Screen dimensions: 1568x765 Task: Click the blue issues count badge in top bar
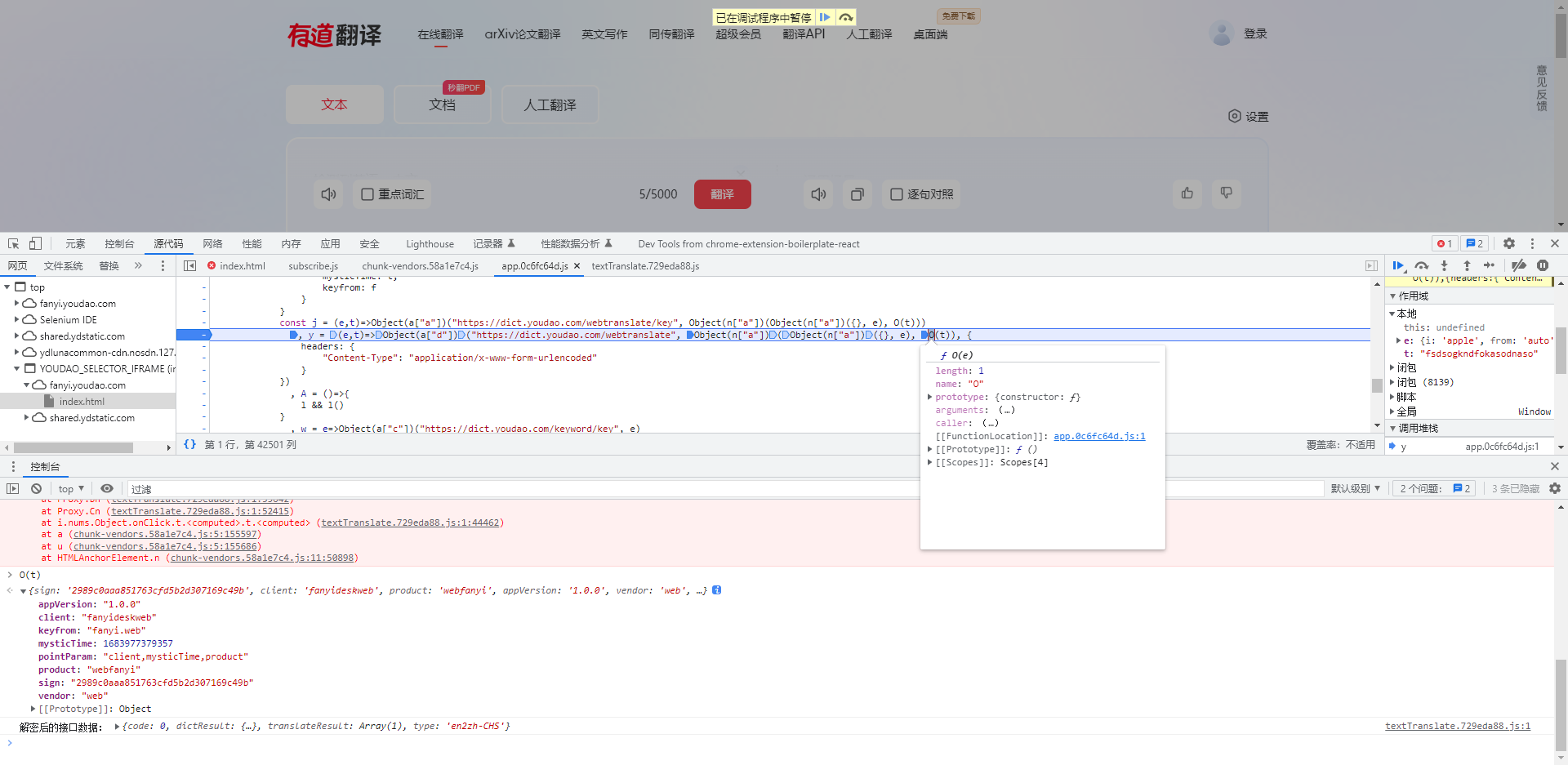coord(1474,243)
